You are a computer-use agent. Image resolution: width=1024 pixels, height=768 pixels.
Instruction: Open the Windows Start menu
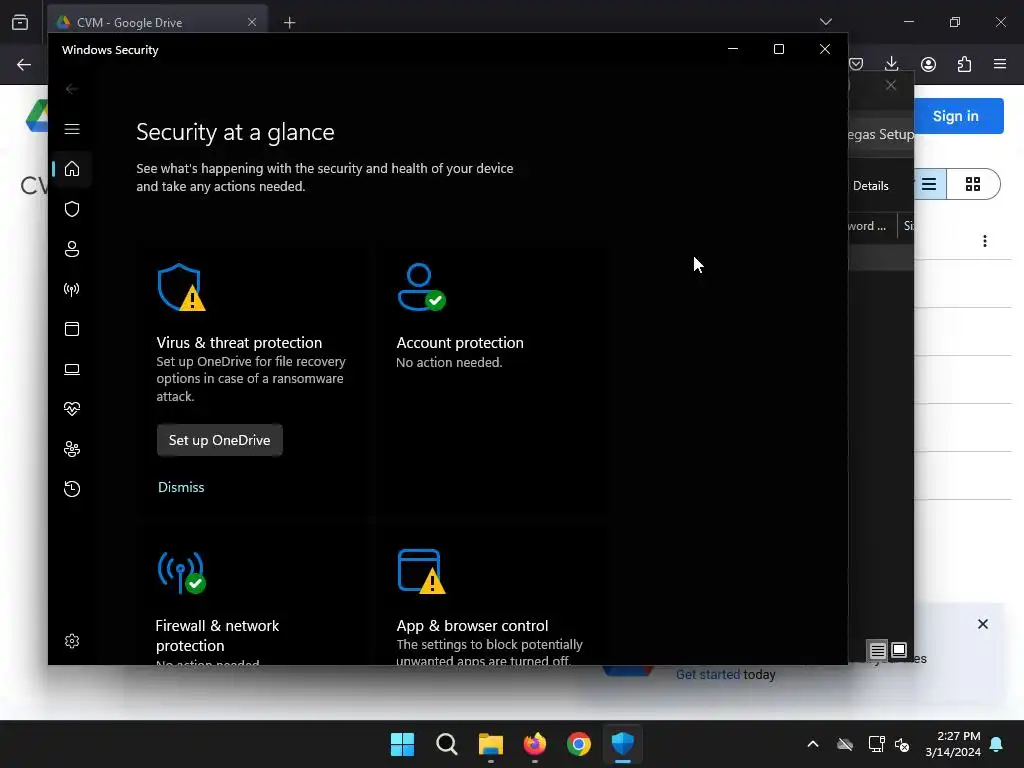(x=402, y=744)
